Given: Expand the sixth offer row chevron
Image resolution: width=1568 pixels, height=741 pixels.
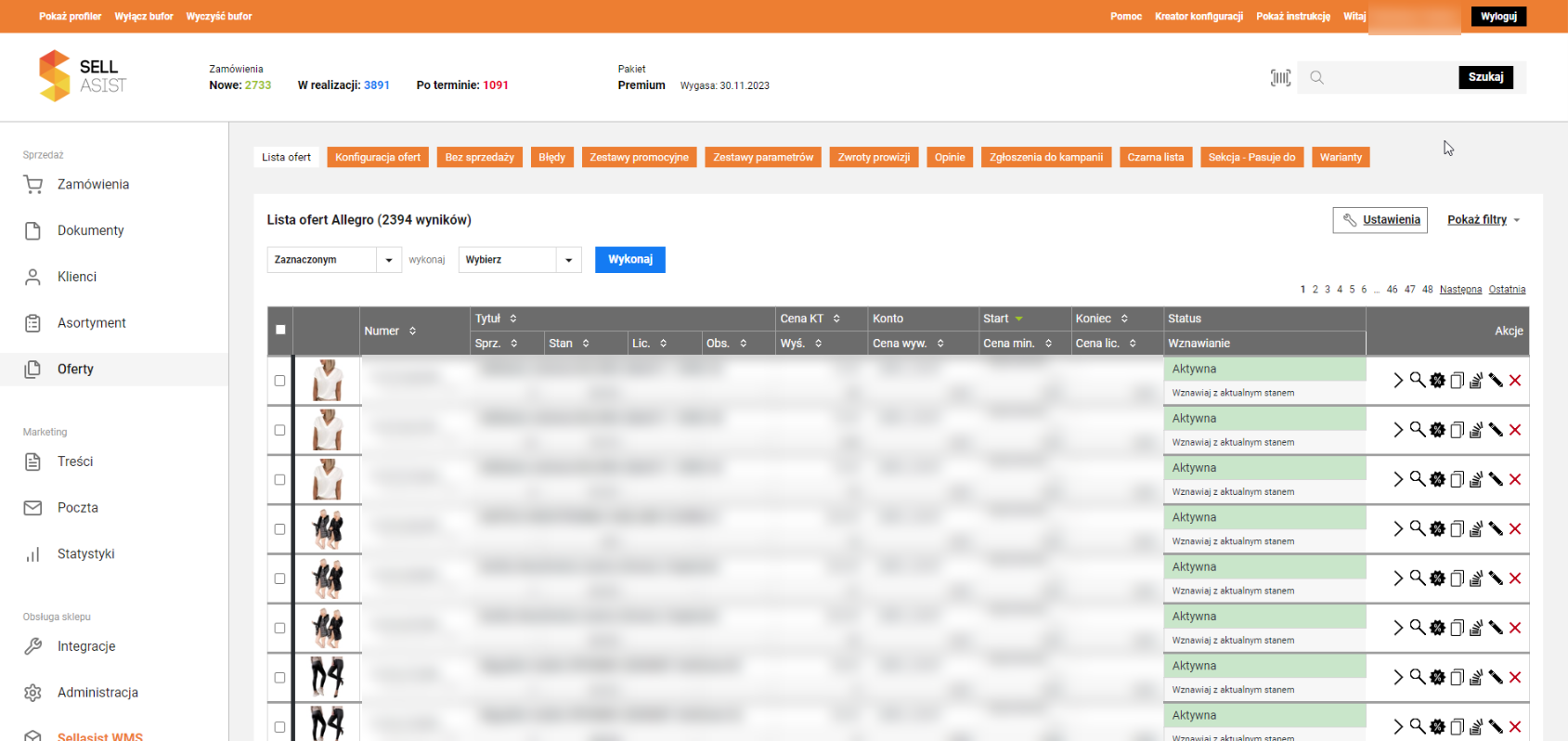Looking at the screenshot, I should [x=1398, y=628].
